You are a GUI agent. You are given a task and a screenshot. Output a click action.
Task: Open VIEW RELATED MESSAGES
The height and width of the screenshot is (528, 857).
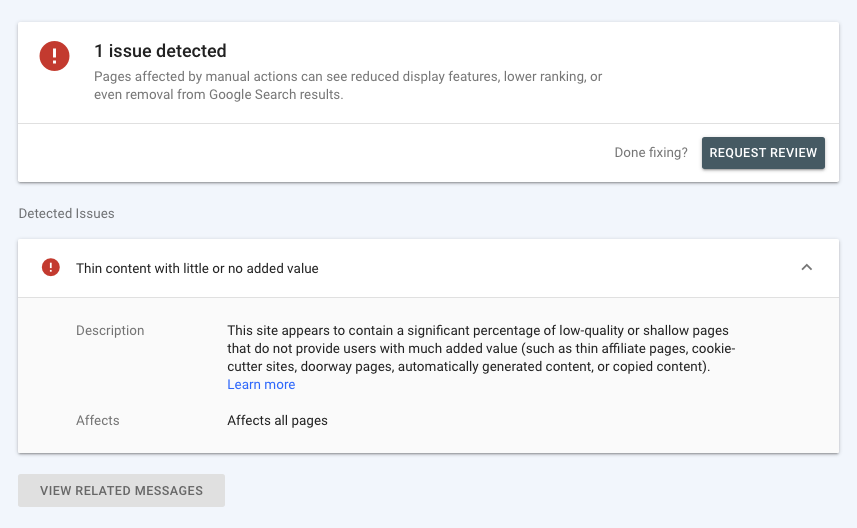(121, 490)
